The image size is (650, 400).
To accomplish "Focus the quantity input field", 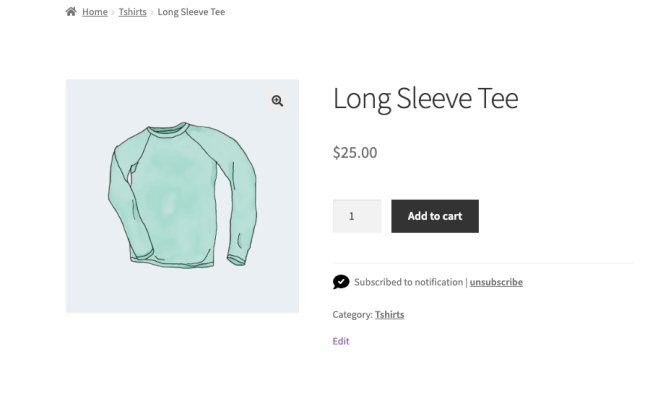I will [357, 216].
